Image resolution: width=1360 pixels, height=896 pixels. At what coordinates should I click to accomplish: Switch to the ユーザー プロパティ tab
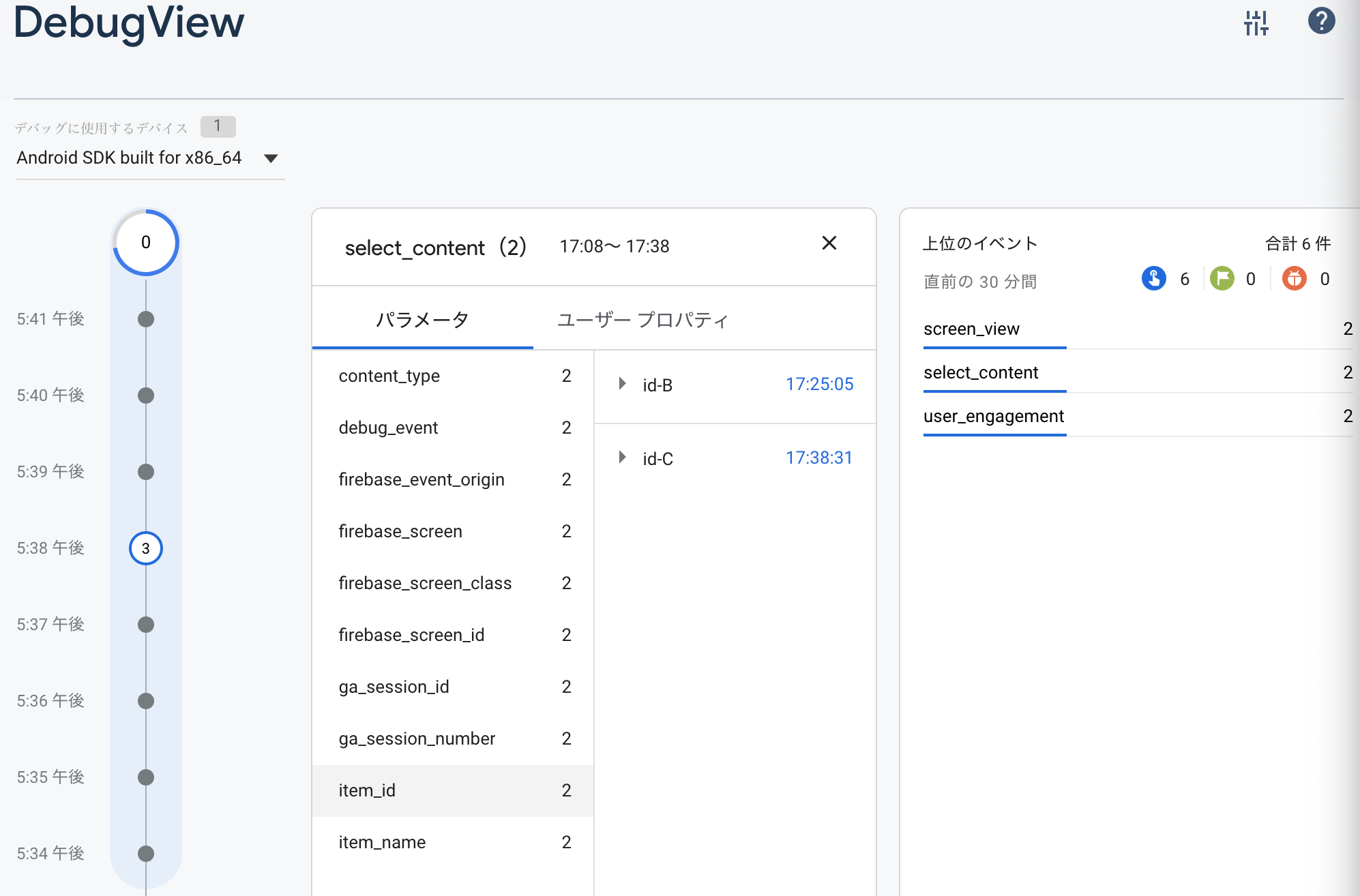coord(642,319)
